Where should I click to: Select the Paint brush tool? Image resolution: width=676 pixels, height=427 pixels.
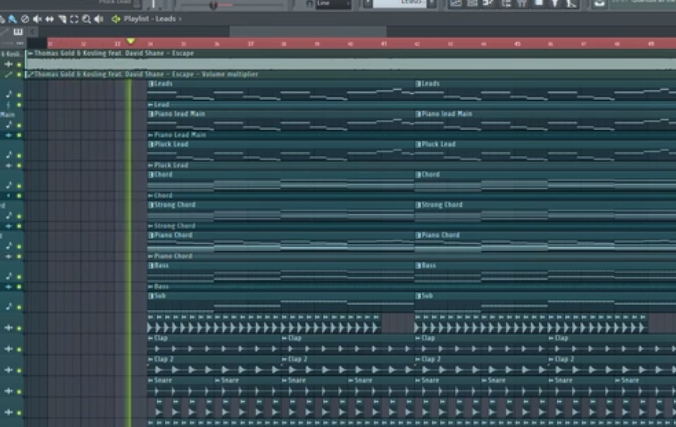[13, 19]
